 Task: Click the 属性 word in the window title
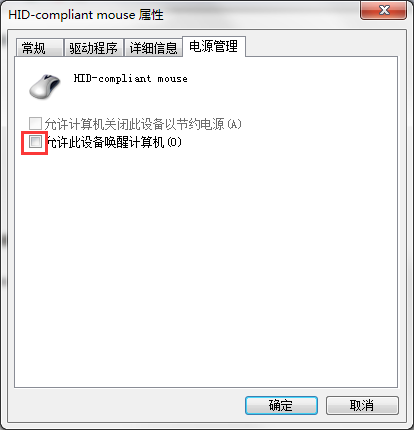point(151,15)
